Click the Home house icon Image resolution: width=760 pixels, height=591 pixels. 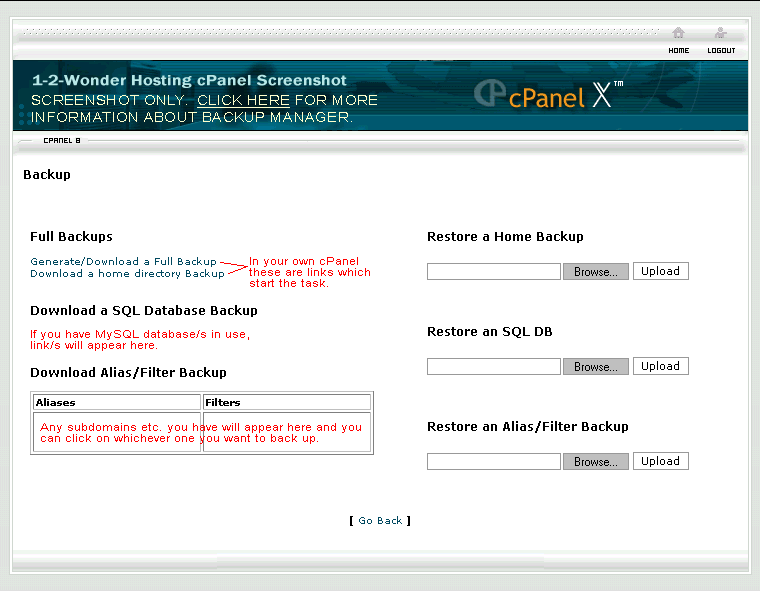point(678,33)
